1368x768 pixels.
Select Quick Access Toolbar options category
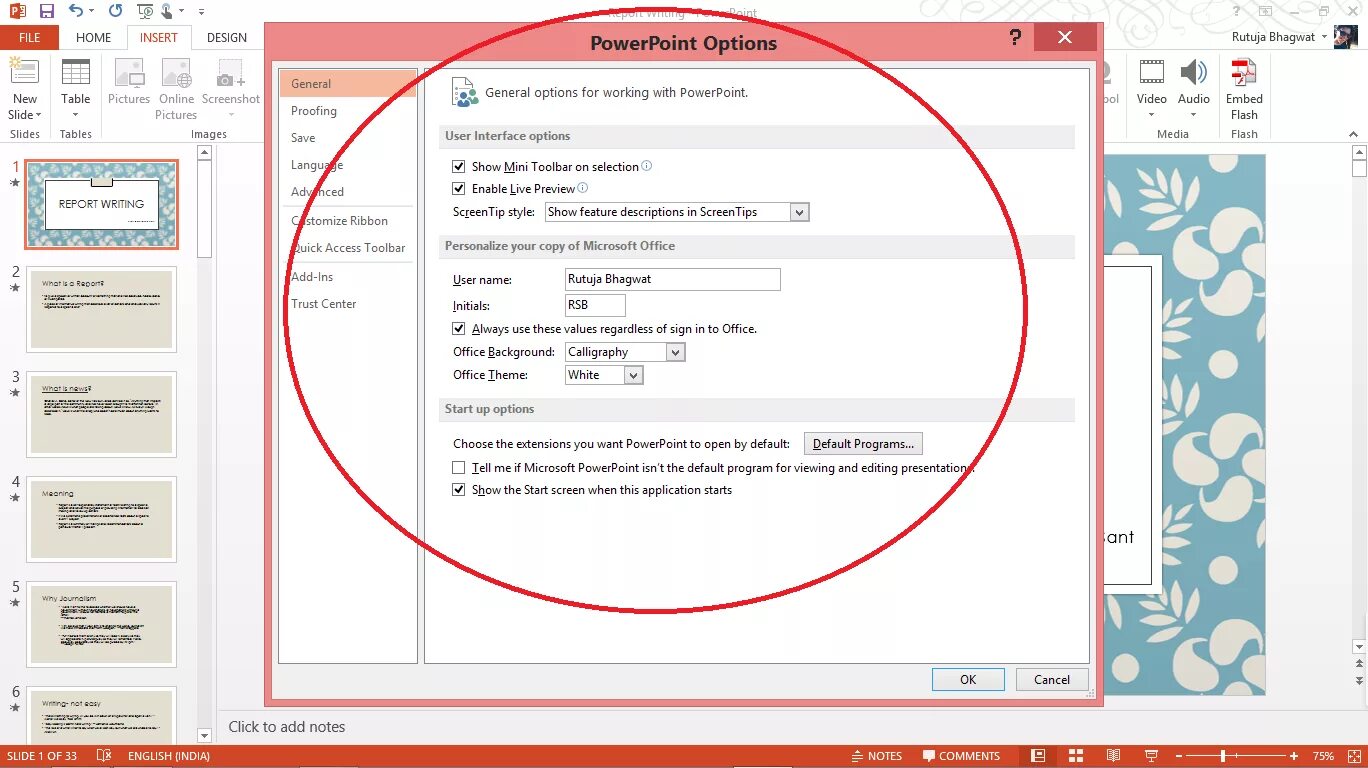(348, 248)
